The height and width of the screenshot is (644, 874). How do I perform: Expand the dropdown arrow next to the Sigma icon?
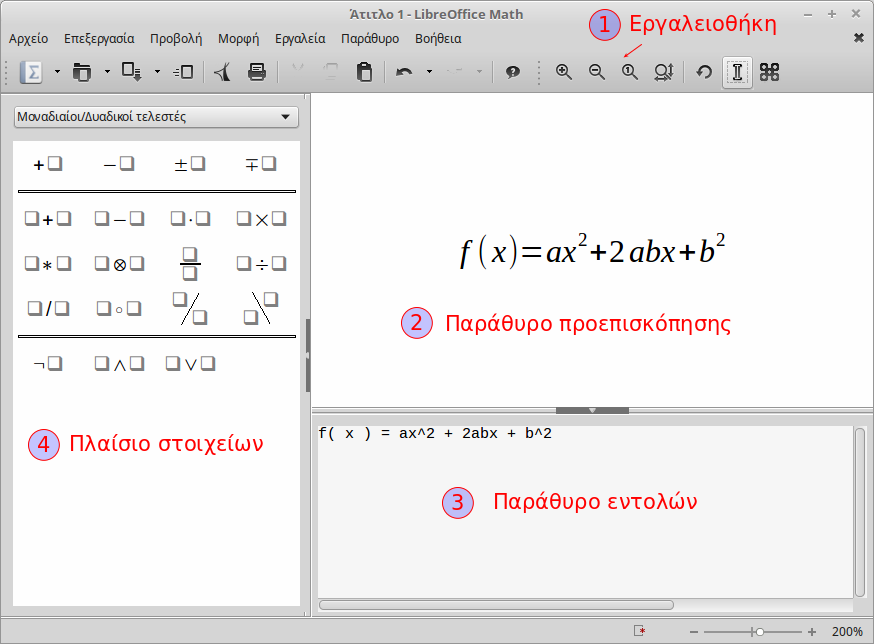(57, 72)
